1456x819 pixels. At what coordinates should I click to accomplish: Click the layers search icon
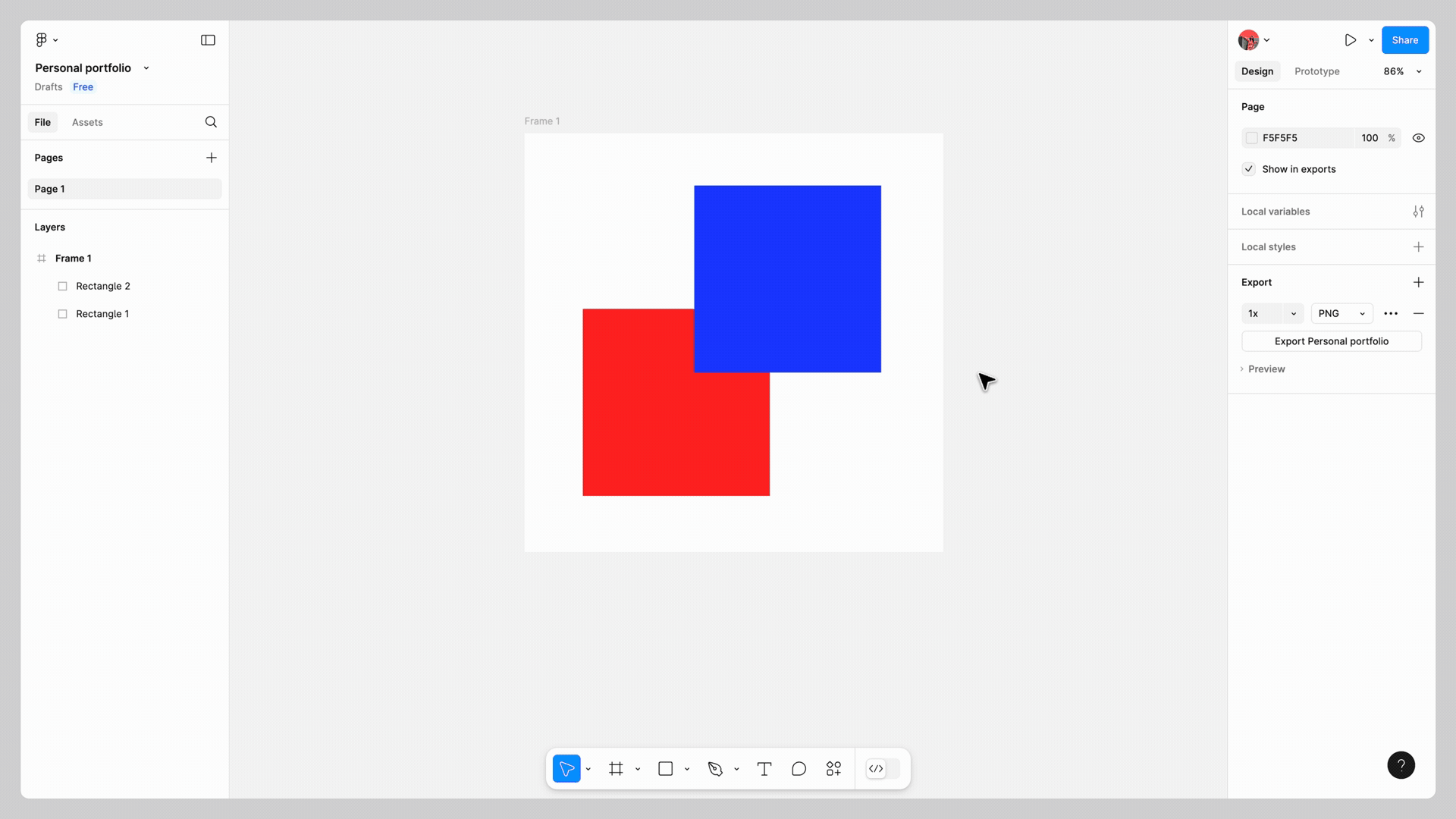tap(211, 122)
